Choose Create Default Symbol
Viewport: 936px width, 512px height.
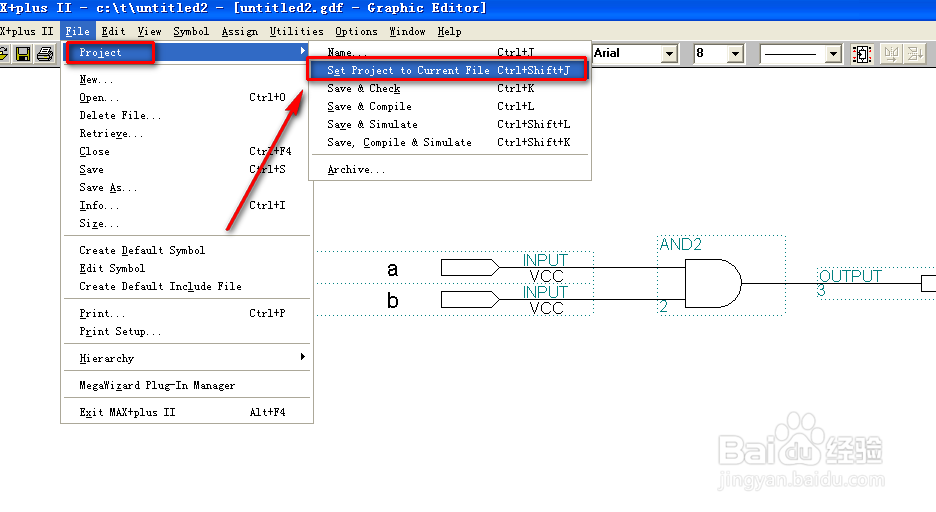(x=187, y=250)
